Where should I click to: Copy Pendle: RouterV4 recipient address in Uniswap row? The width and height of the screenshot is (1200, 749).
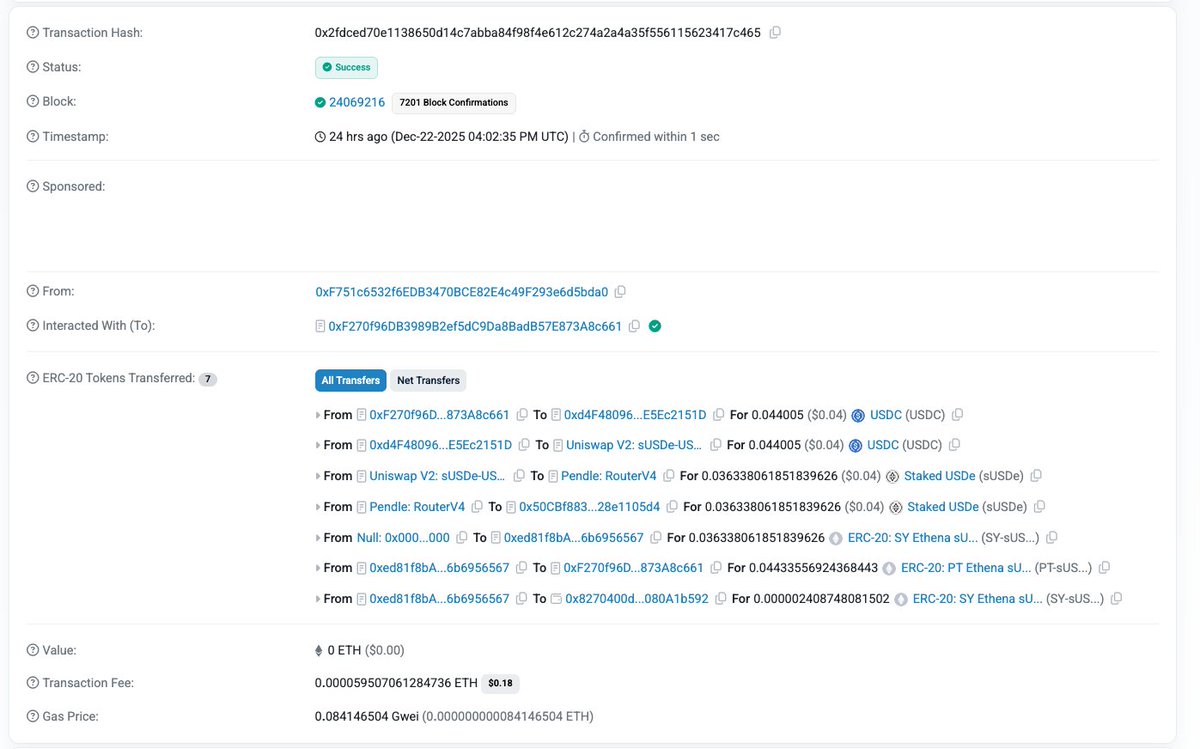click(x=669, y=476)
